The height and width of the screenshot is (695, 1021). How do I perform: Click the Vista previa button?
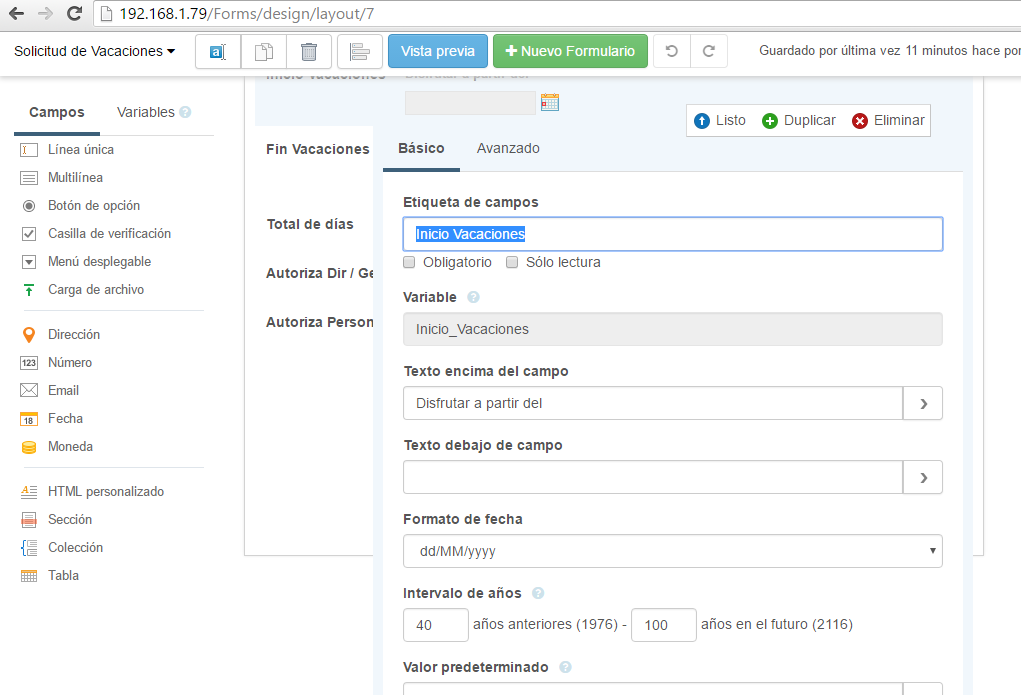437,51
